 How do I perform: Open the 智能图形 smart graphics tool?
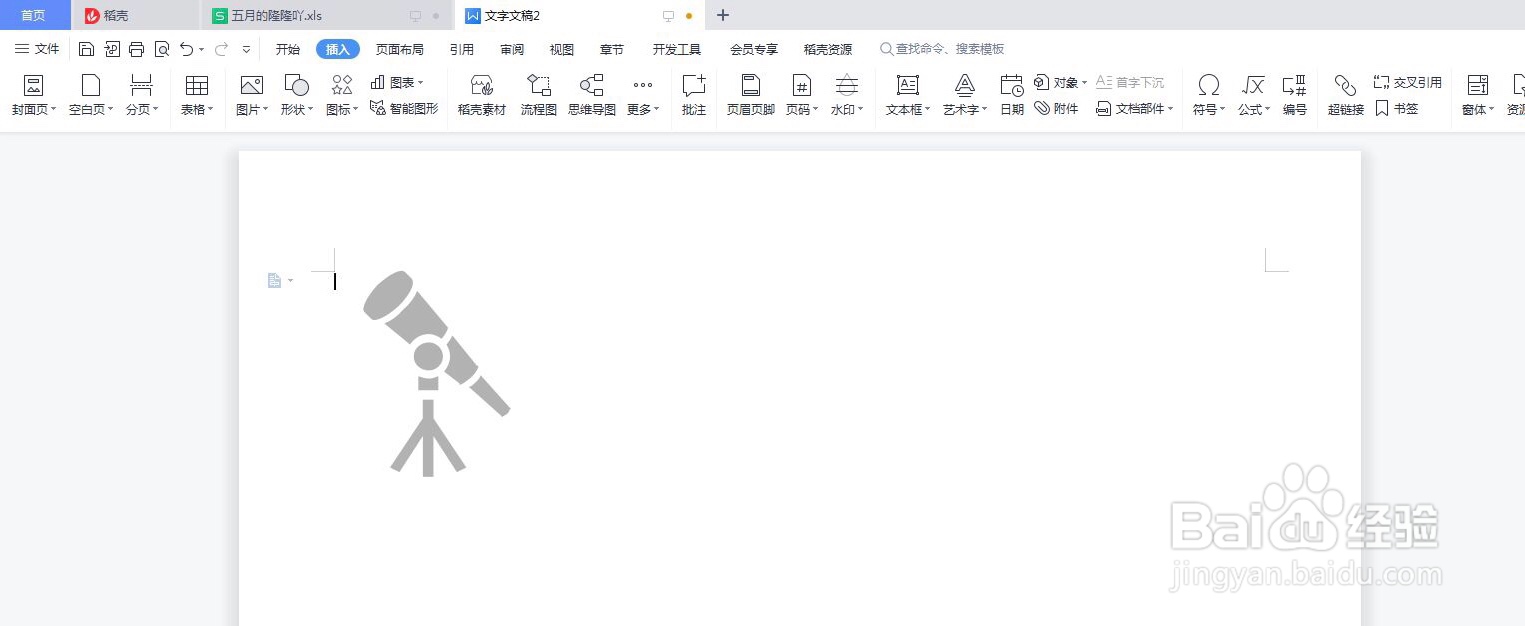pyautogui.click(x=403, y=106)
